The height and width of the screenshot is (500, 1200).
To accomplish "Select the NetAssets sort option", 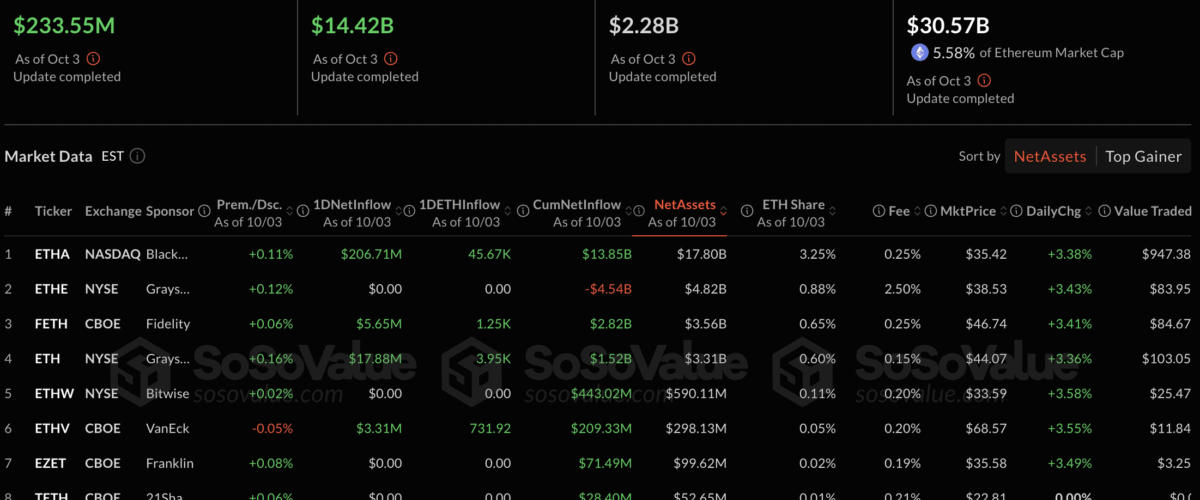I will 1049,156.
